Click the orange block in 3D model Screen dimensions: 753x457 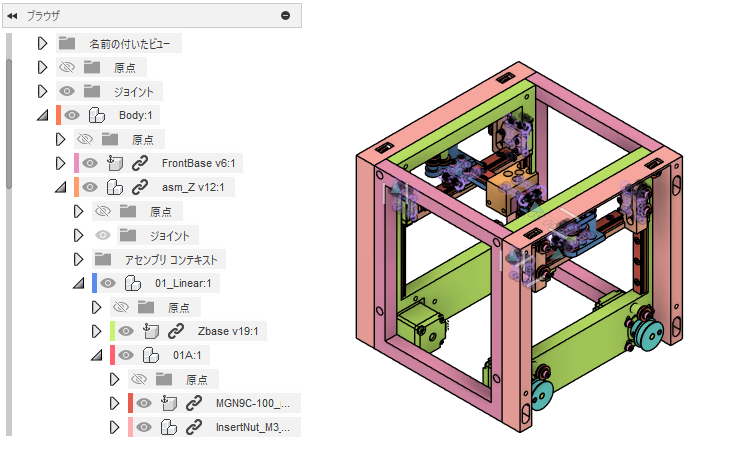510,191
